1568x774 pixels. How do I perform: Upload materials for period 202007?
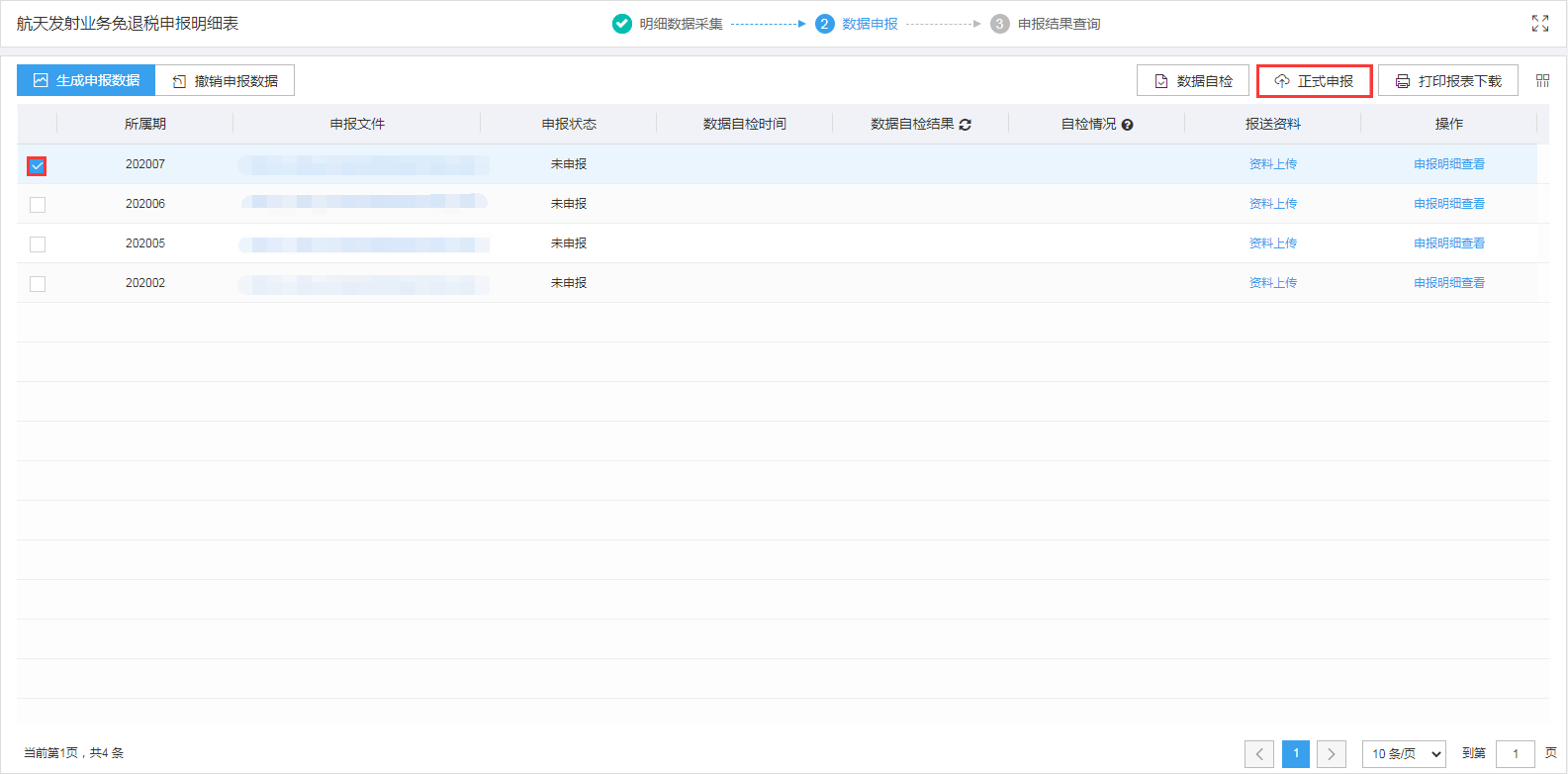1273,164
